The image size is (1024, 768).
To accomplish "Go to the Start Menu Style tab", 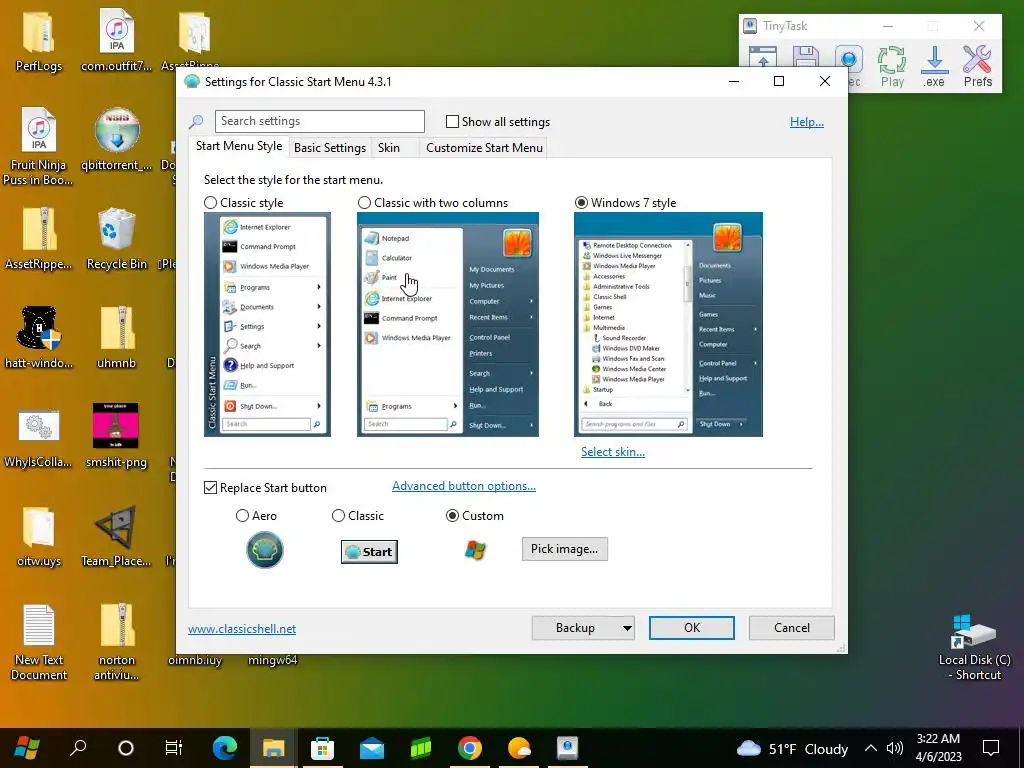I will pos(239,146).
